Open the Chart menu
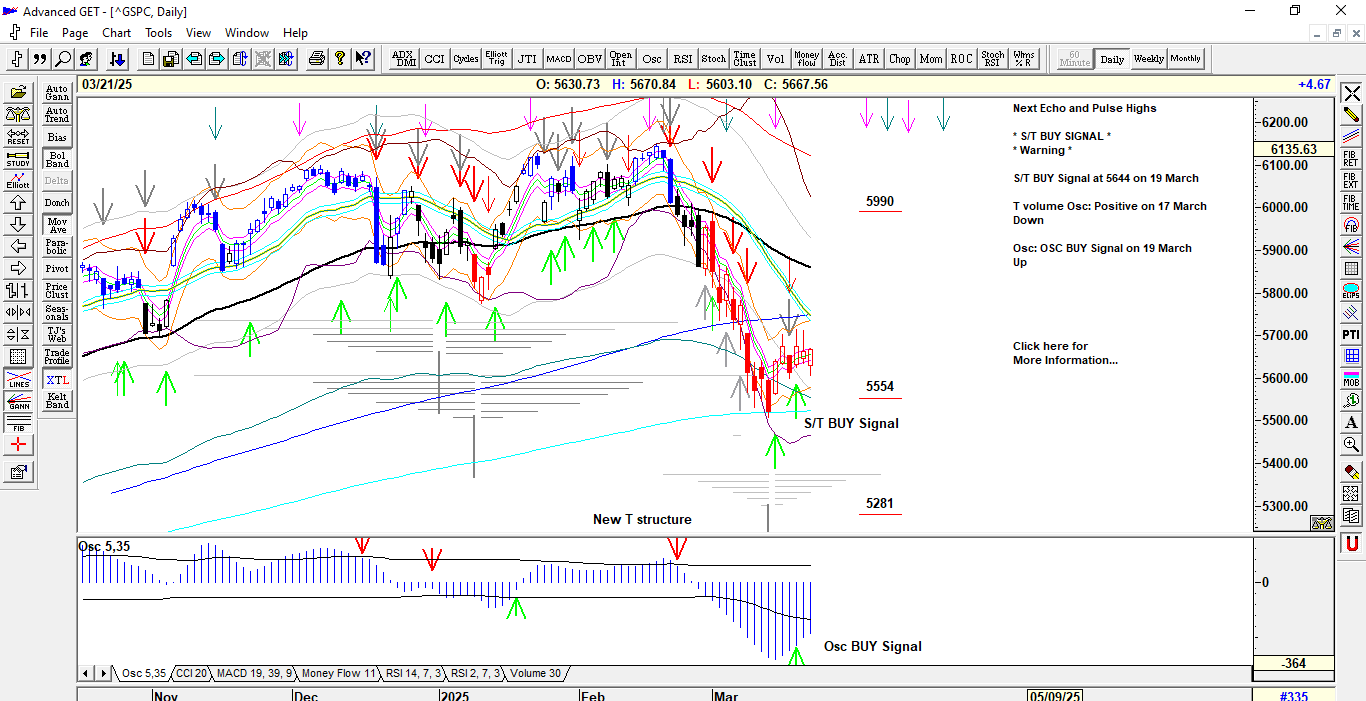 coord(116,33)
